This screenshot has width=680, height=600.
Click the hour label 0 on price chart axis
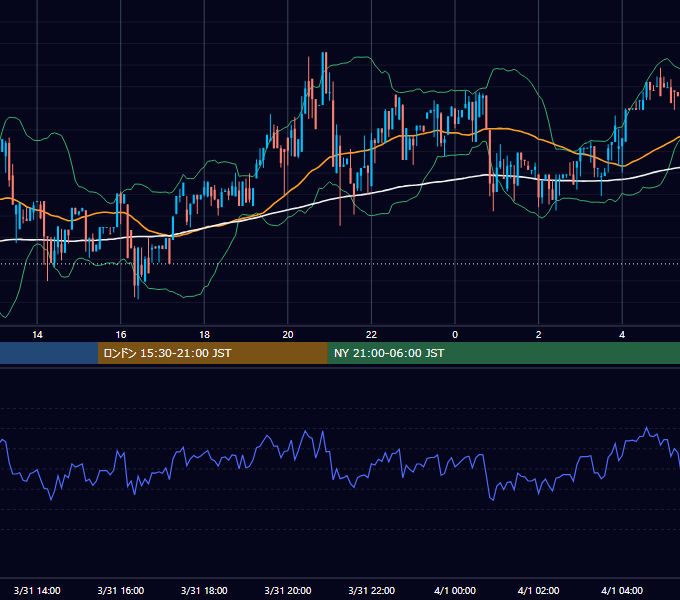click(x=455, y=335)
